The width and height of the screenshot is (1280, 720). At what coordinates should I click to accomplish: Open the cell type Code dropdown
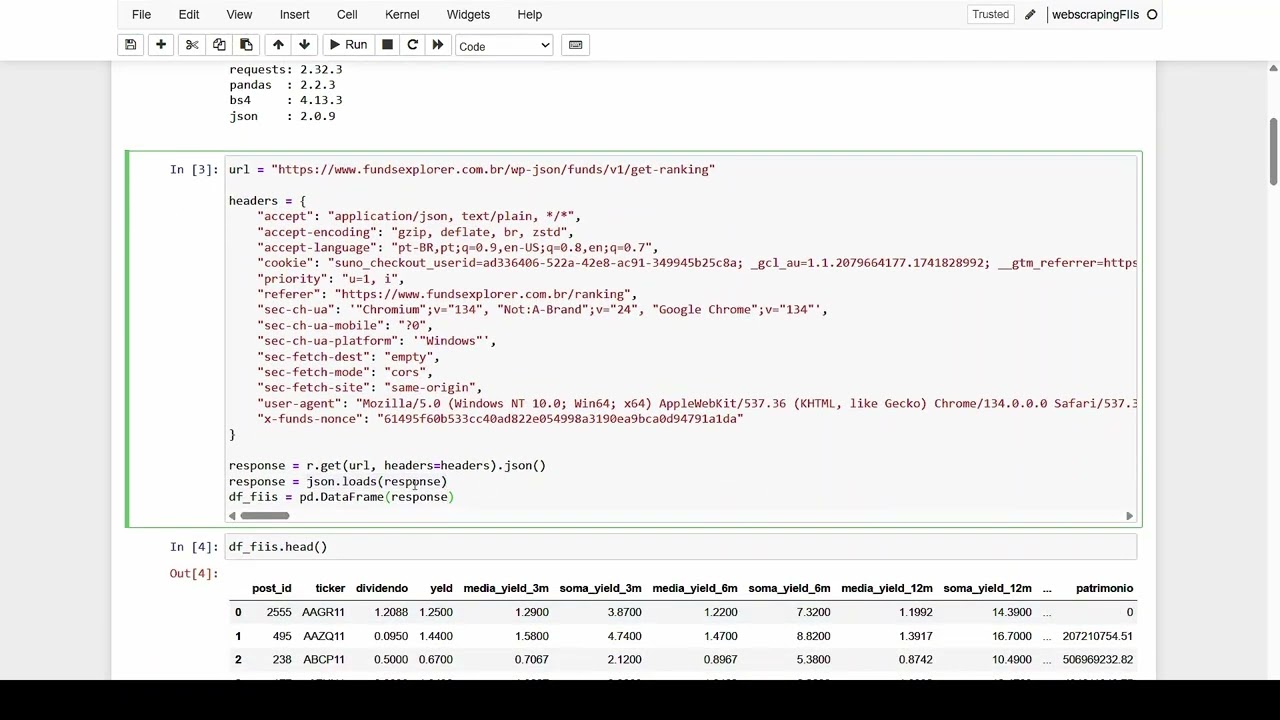pos(504,46)
